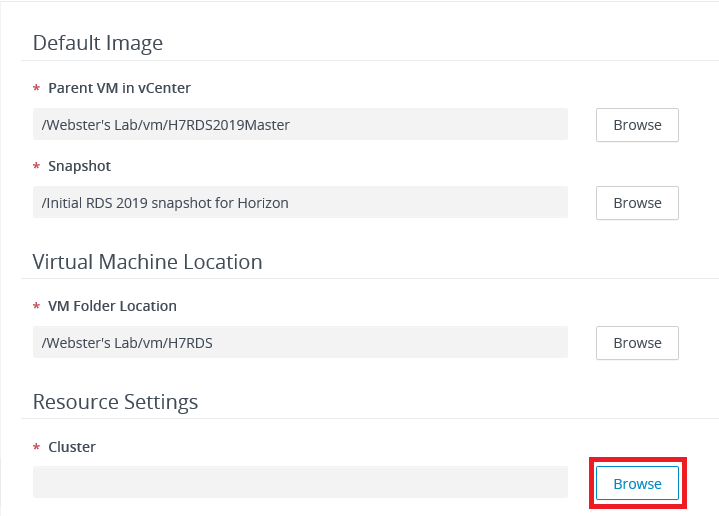719x516 pixels.
Task: Click the Parent VM in vCenter path field
Action: pyautogui.click(x=300, y=125)
